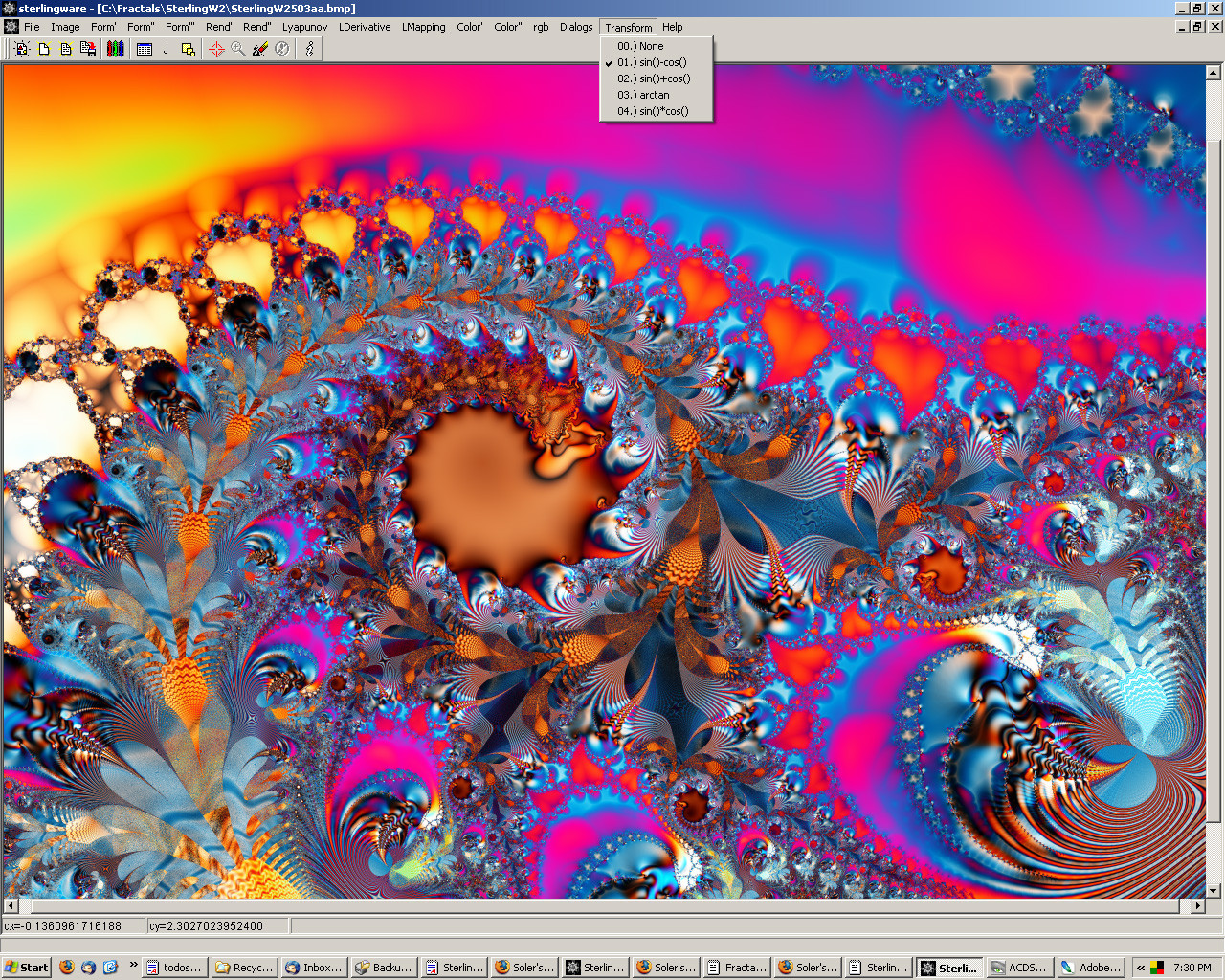Open the Rend' menu
This screenshot has height=980, width=1225.
(218, 27)
